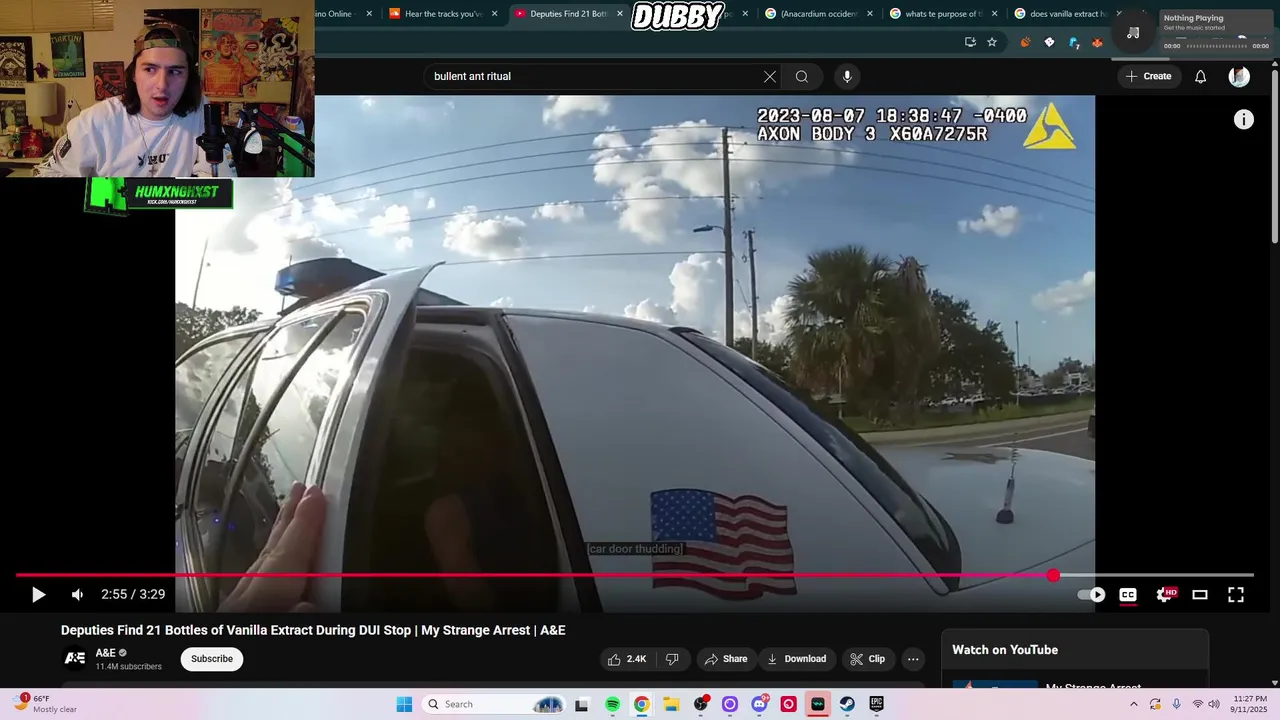Viewport: 1280px width, 720px height.
Task: Launch Steam from the taskbar
Action: pos(847,704)
